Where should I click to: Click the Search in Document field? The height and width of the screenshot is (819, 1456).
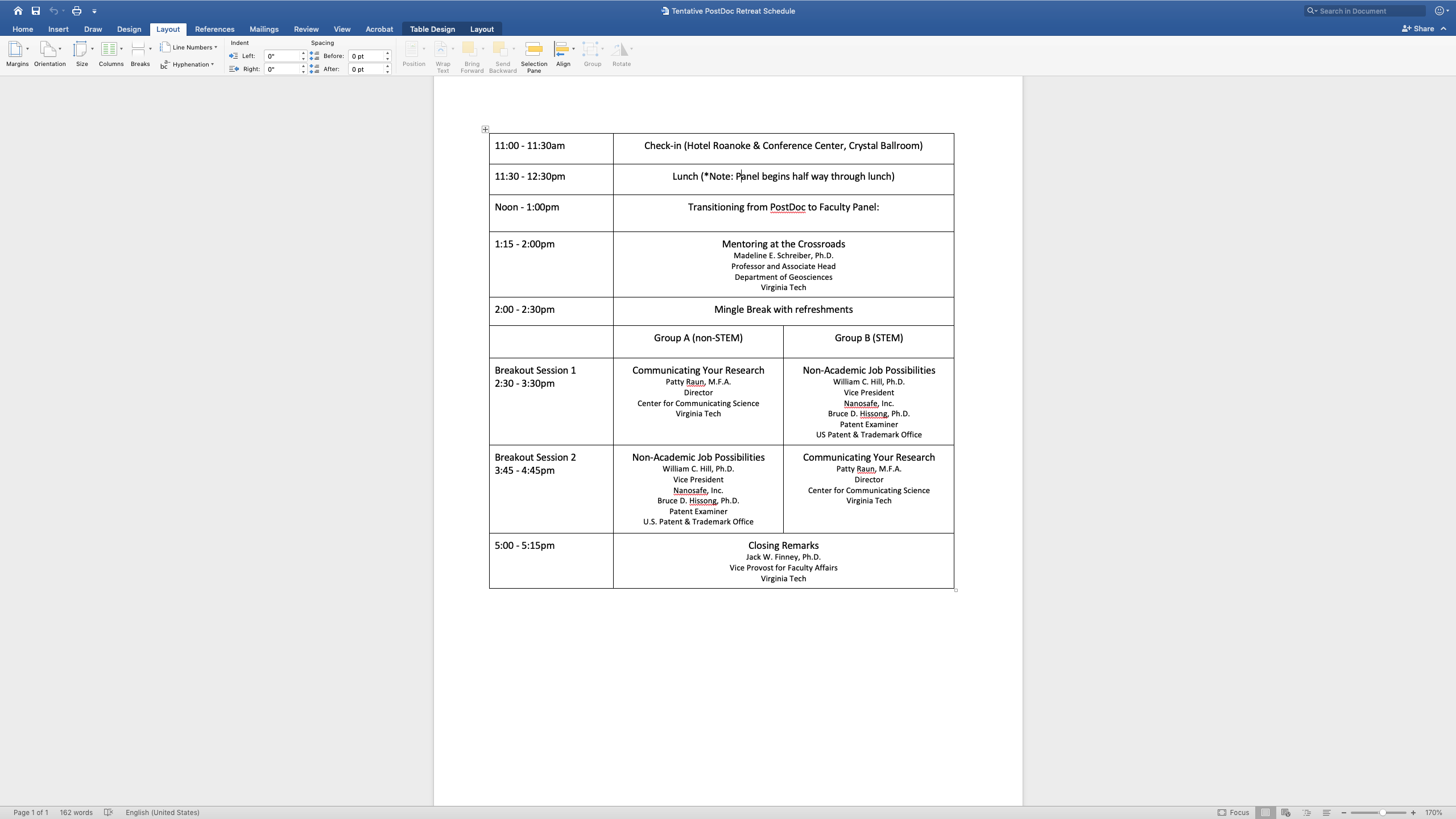pyautogui.click(x=1365, y=11)
